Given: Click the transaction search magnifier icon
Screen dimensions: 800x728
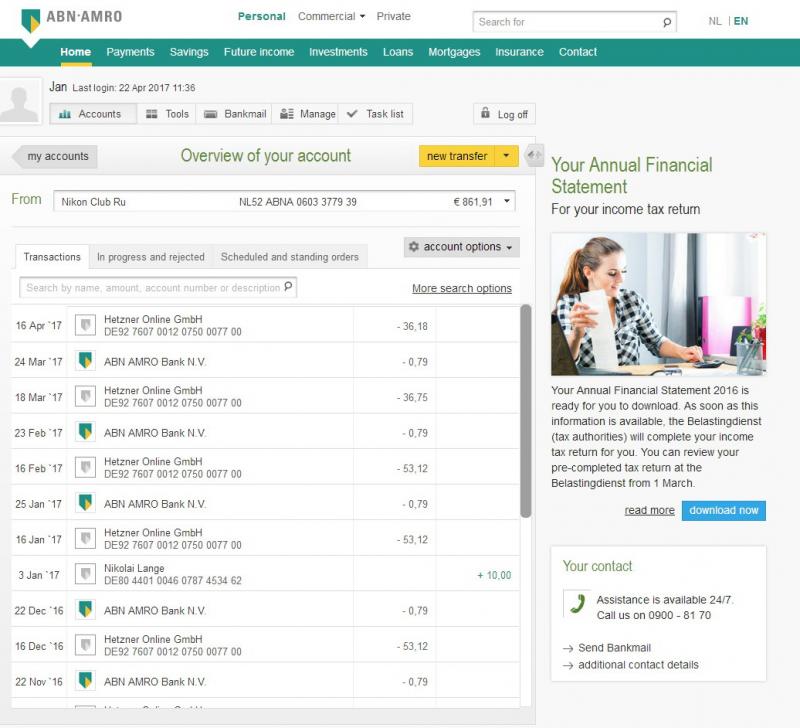Looking at the screenshot, I should click(x=288, y=286).
